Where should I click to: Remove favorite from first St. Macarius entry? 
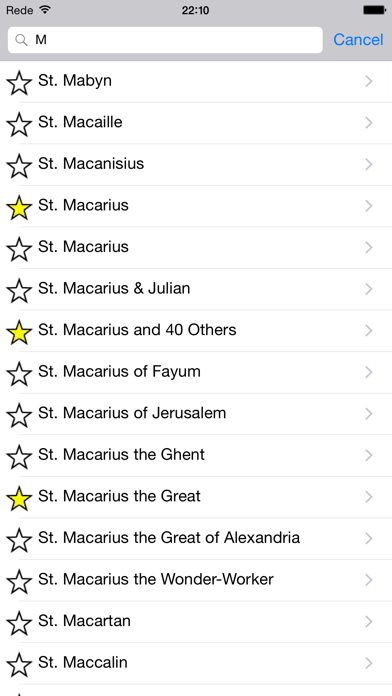tap(19, 207)
